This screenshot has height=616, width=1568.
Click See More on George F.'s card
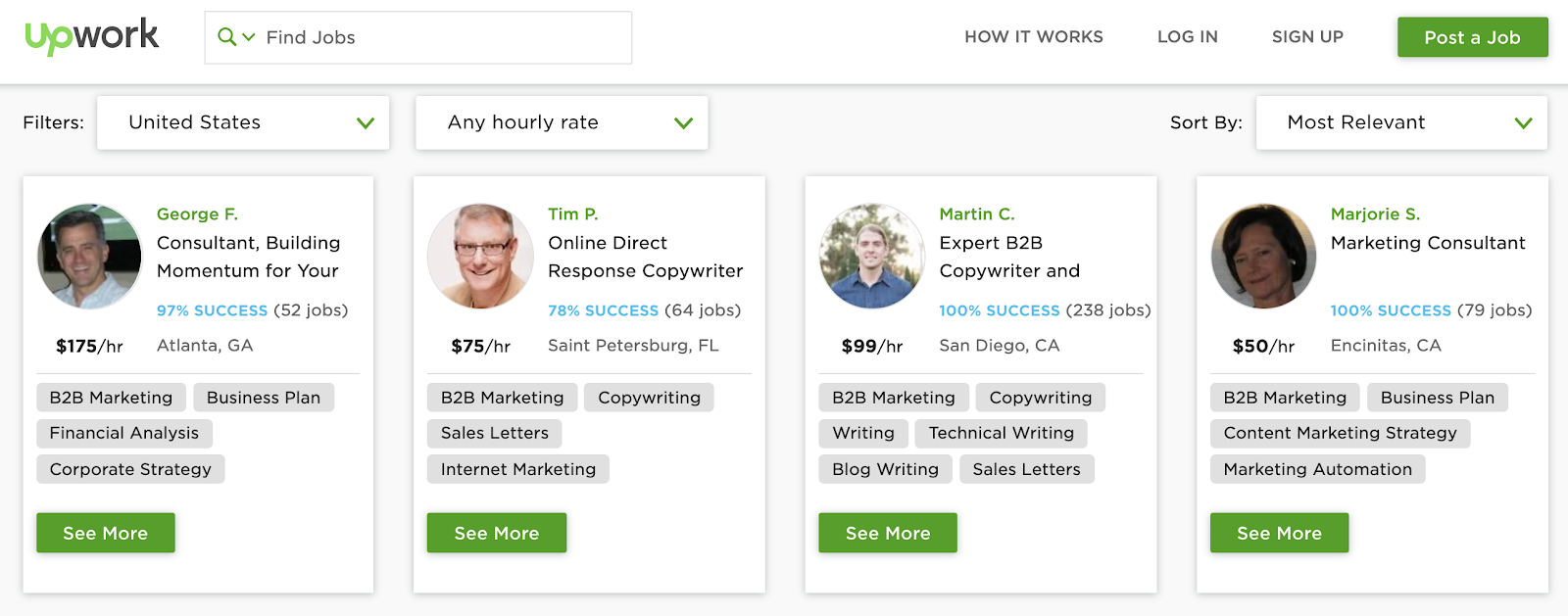[x=106, y=533]
